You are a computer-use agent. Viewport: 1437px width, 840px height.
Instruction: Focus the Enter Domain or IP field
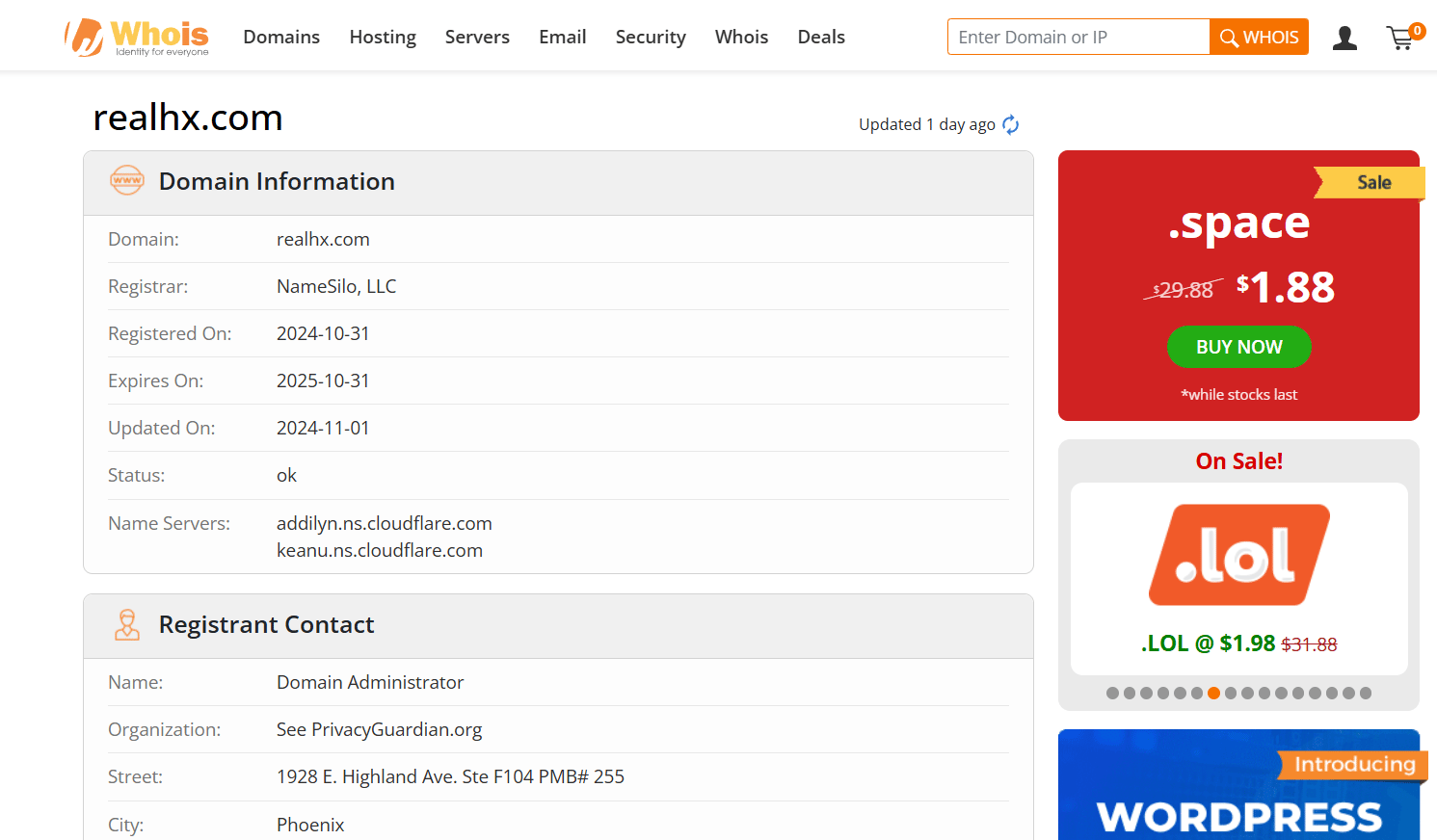coord(1078,37)
